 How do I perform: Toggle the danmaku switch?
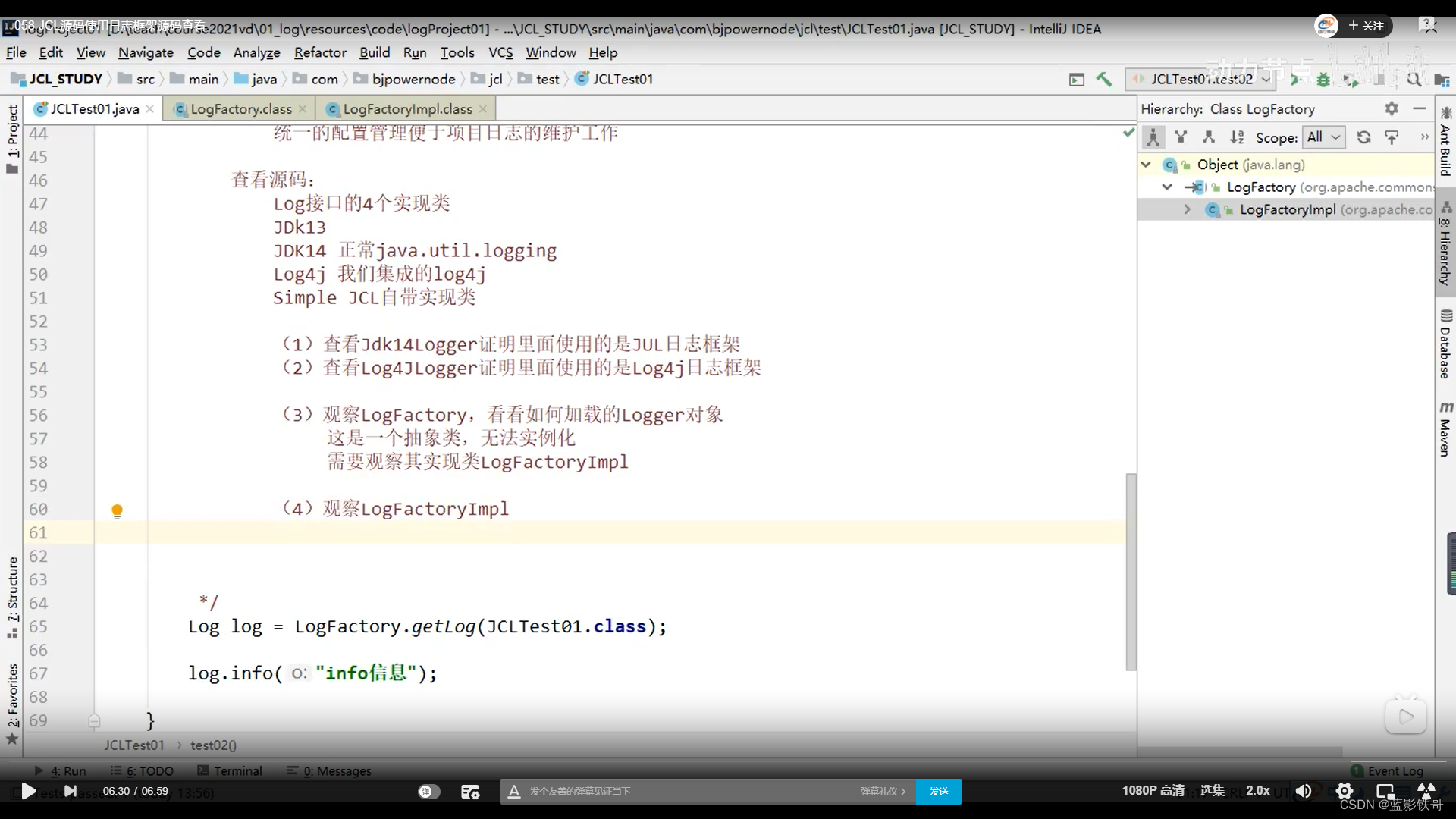click(x=428, y=791)
